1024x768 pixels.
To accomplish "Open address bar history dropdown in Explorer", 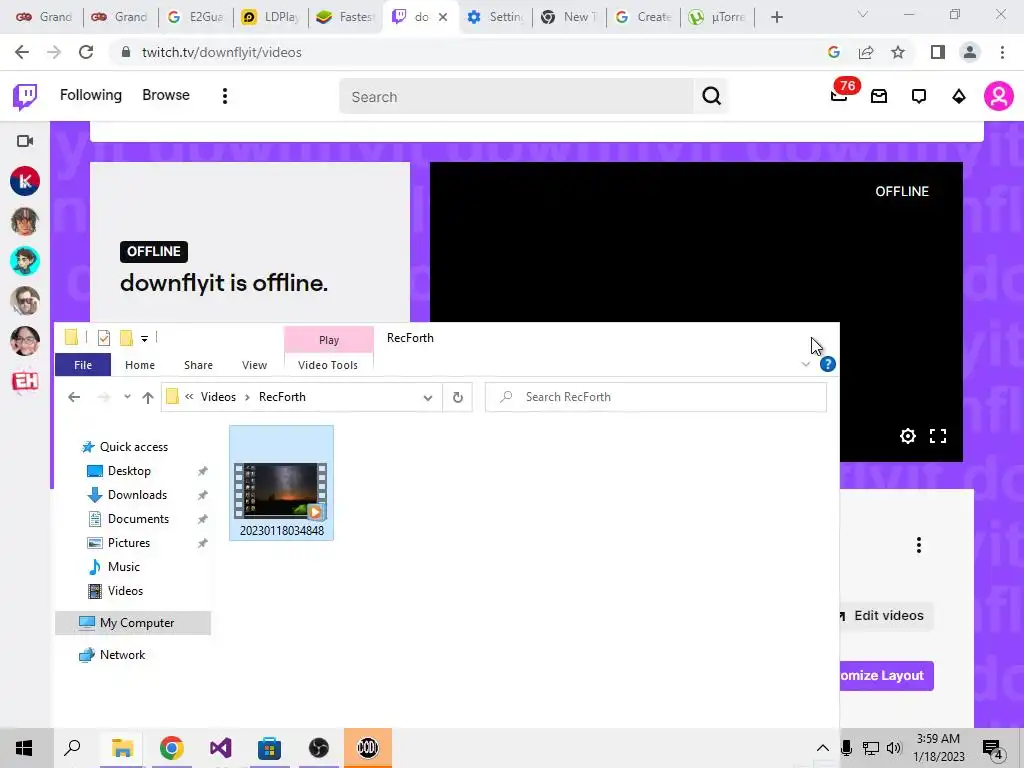I will [x=428, y=397].
